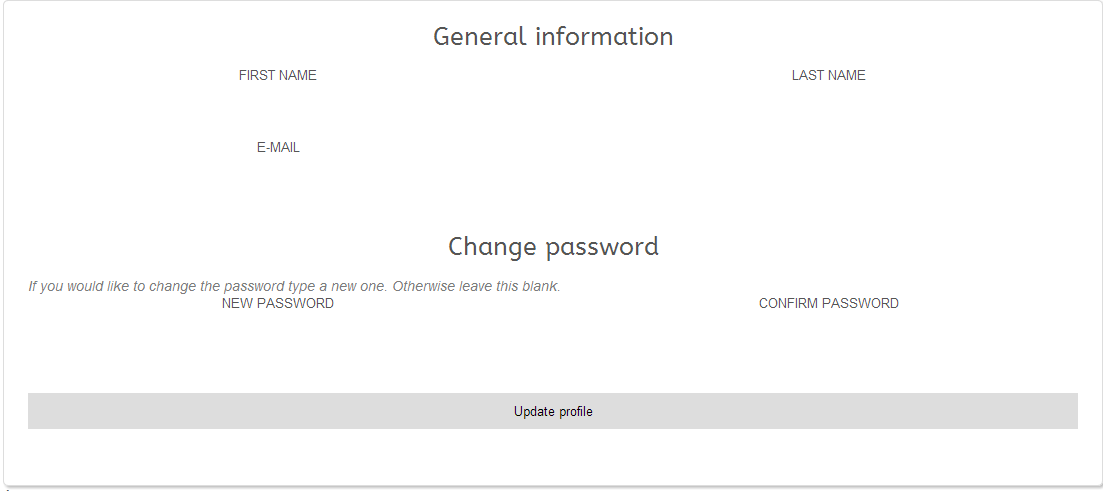This screenshot has height=491, width=1108.
Task: Click the CONFIRM PASSWORD label
Action: [828, 304]
